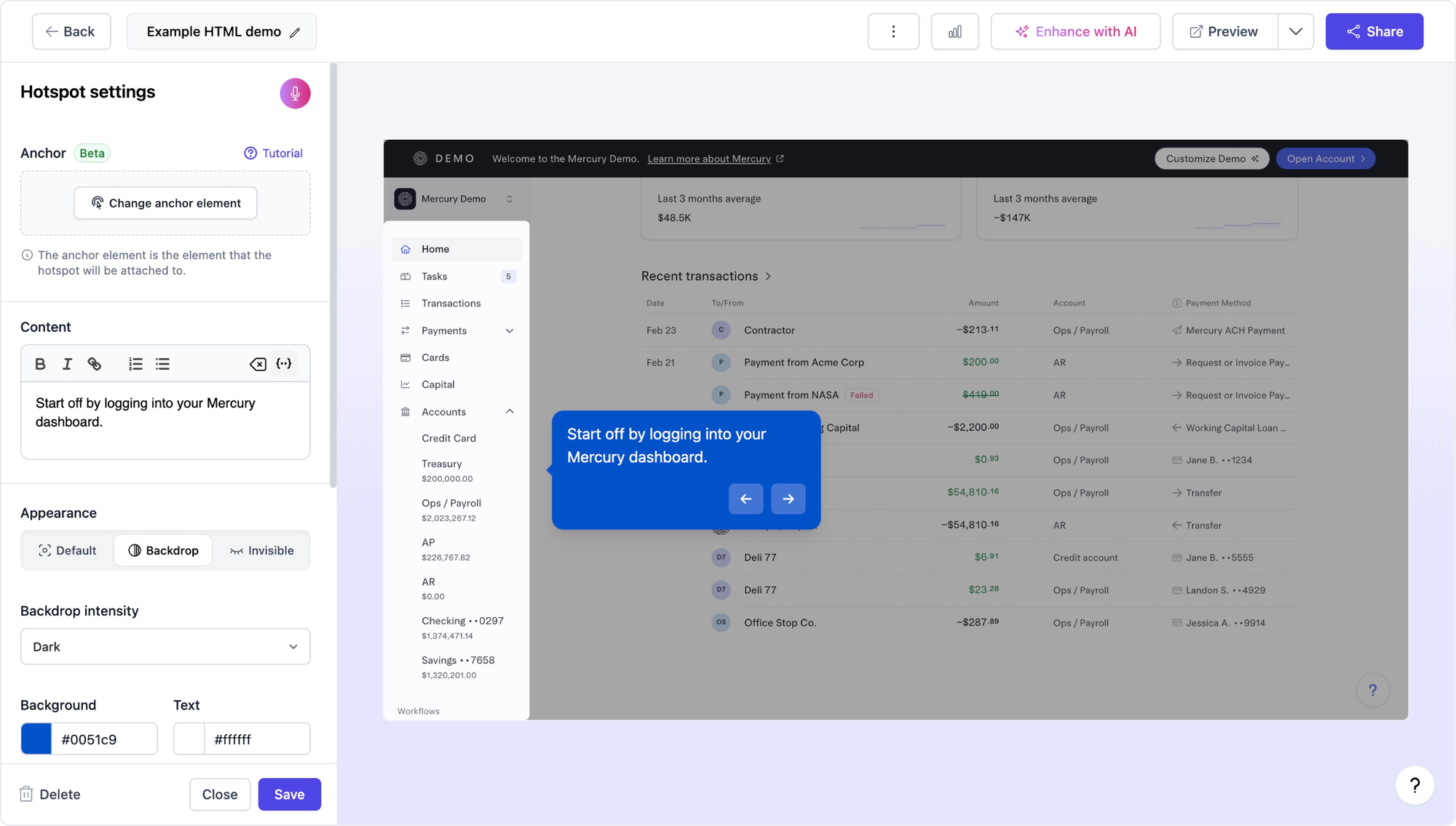The image size is (1456, 826).
Task: Insert a variable with braces icon
Action: click(x=284, y=364)
